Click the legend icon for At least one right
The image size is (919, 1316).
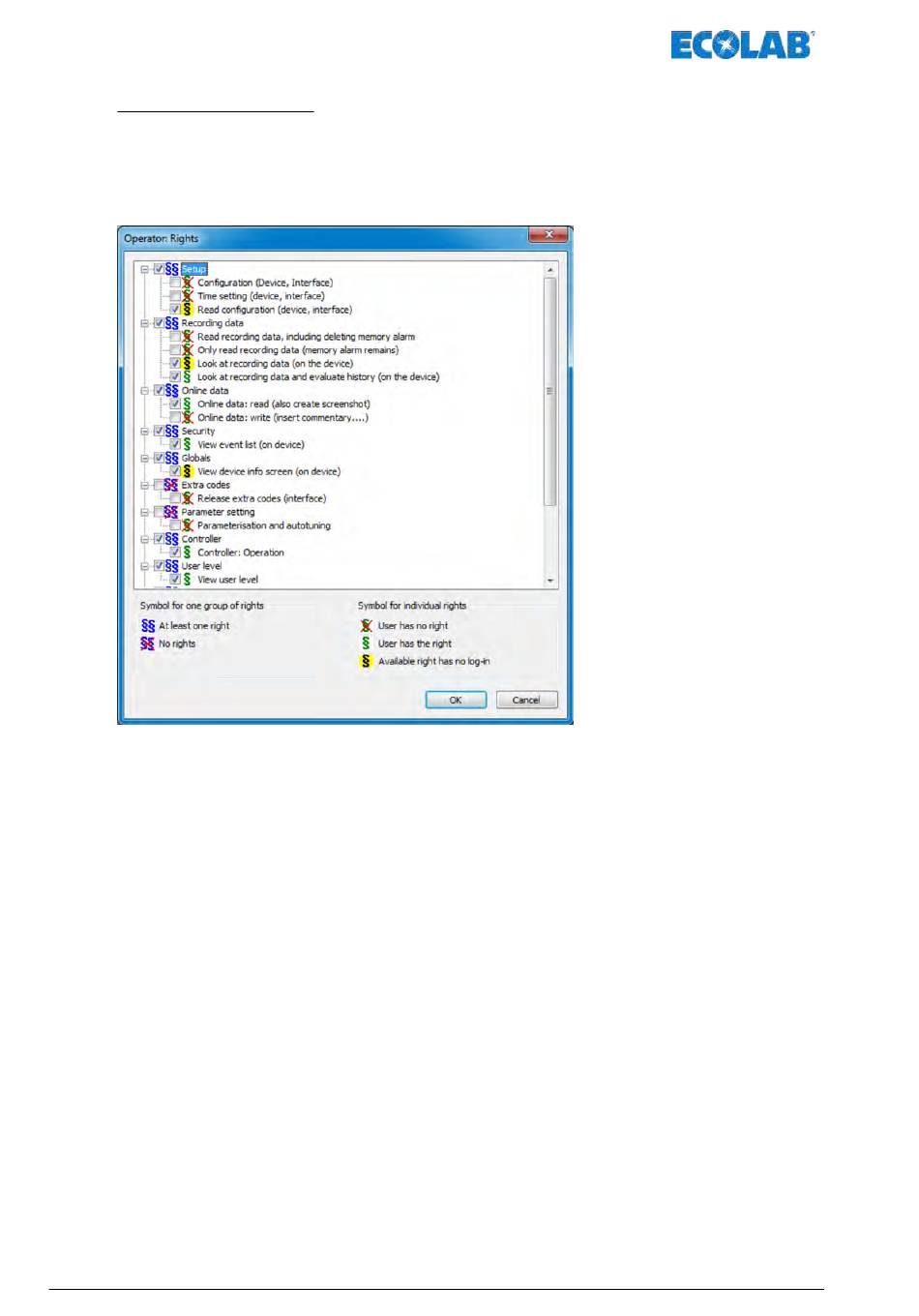tap(148, 626)
